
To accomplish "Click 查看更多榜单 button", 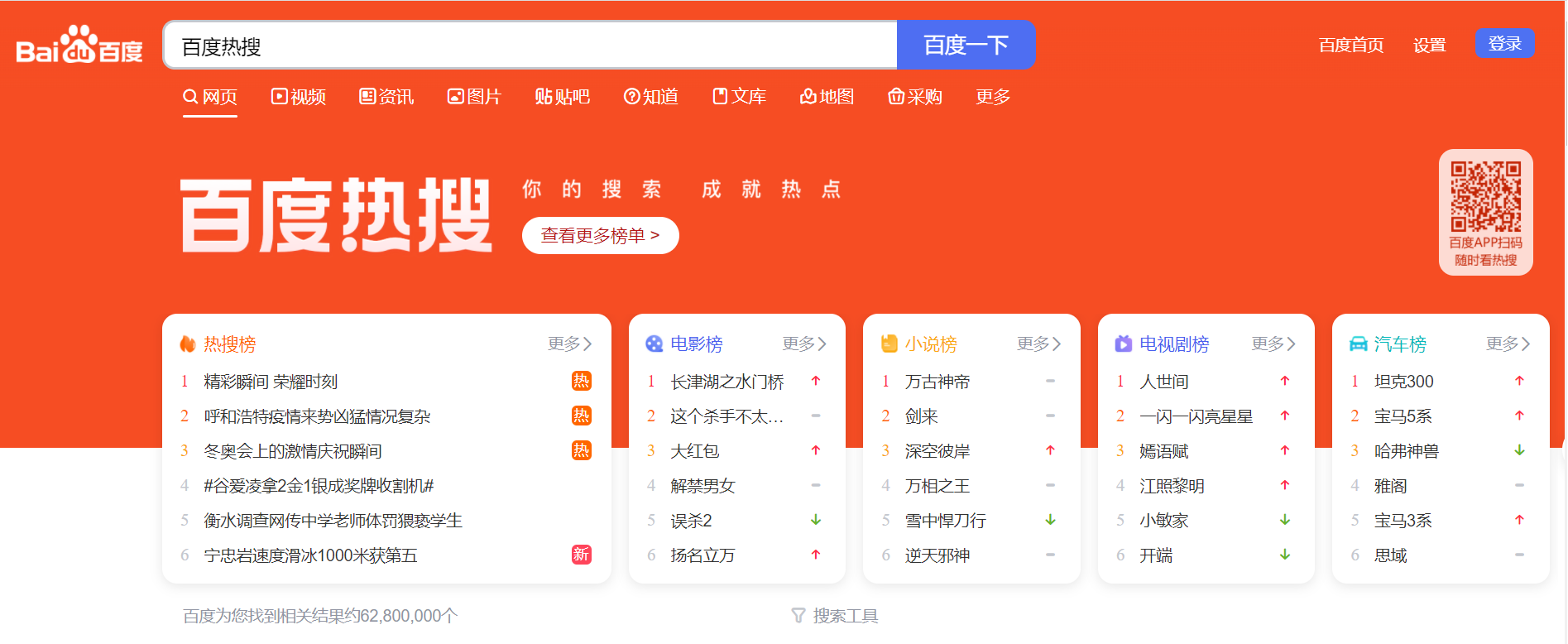I will tap(601, 236).
